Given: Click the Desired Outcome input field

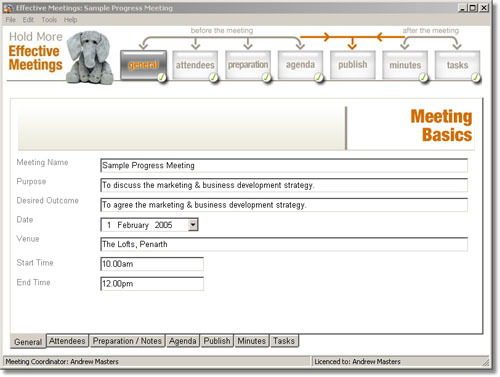Looking at the screenshot, I should coord(284,205).
